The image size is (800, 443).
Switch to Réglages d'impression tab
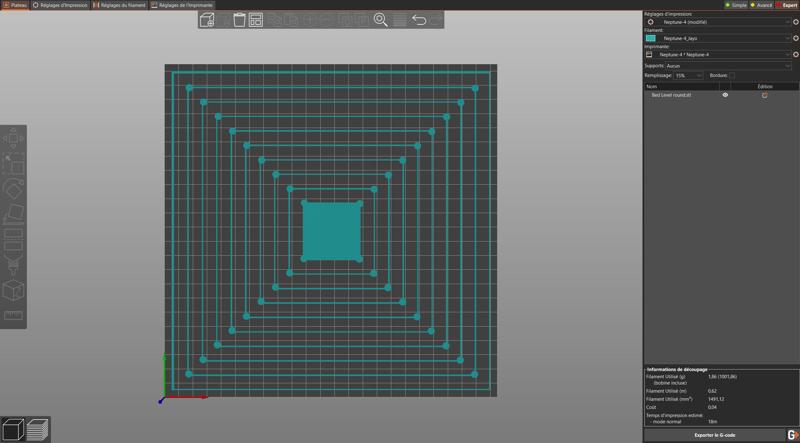coord(60,5)
